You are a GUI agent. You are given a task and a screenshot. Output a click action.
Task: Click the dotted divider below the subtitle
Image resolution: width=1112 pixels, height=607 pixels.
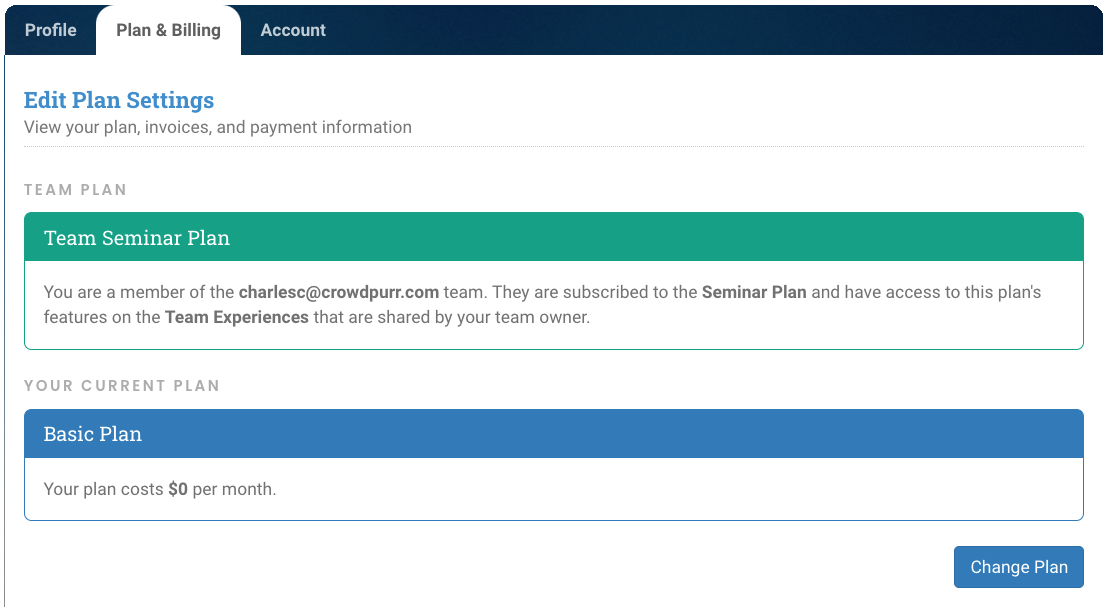554,147
